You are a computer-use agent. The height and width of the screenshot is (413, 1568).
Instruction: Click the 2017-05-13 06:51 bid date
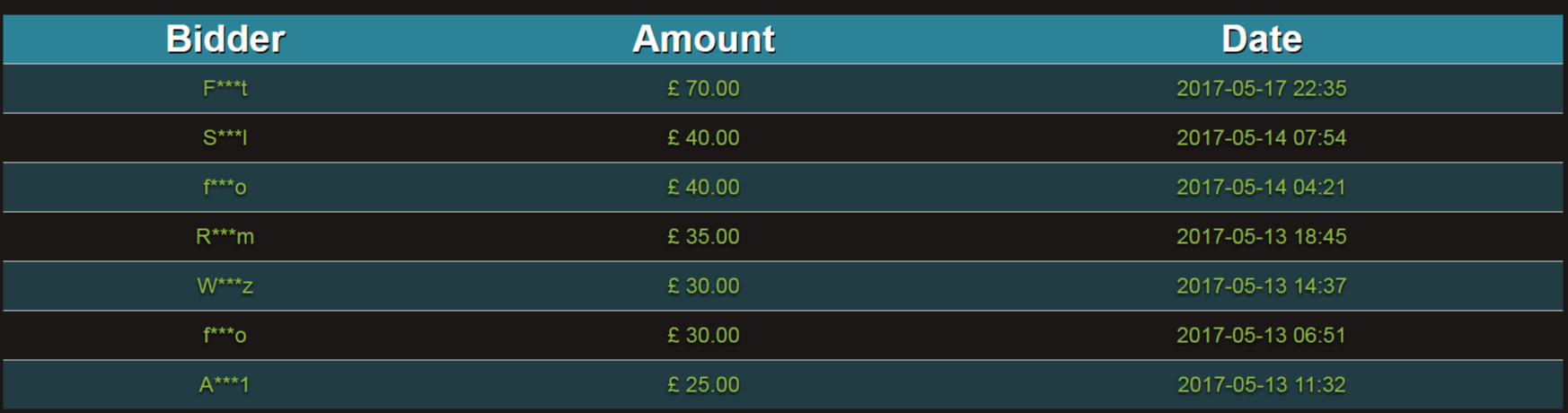click(1261, 336)
